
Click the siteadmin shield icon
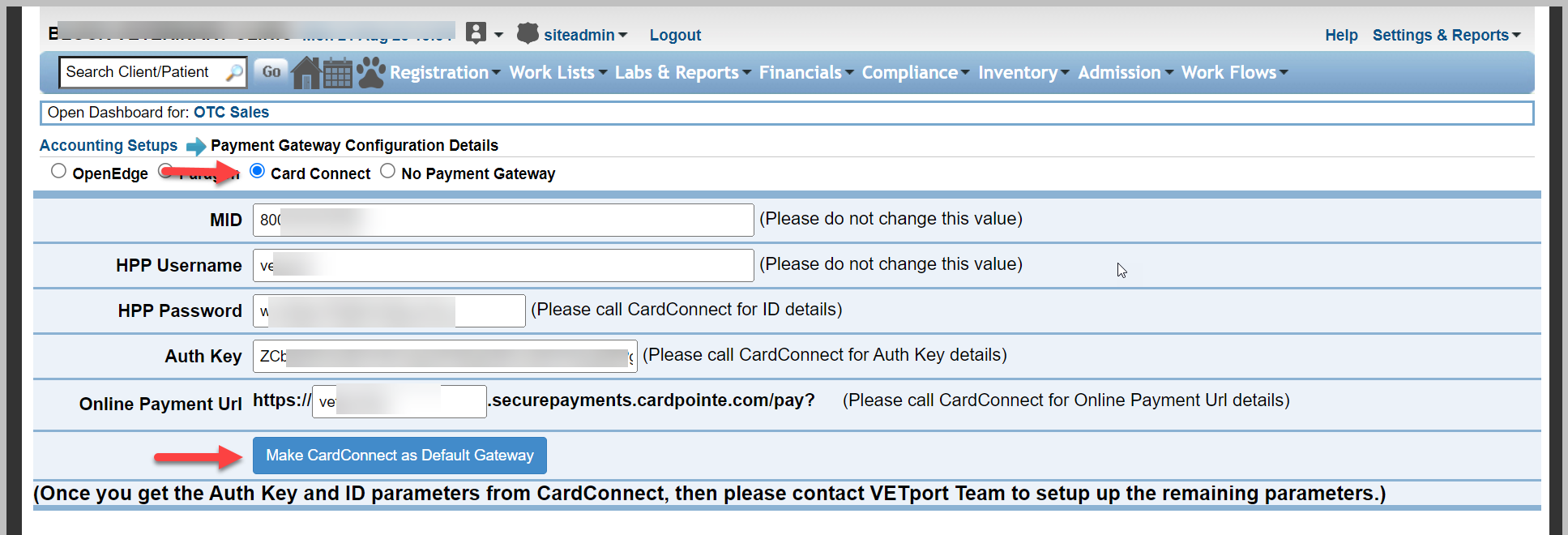[x=528, y=33]
